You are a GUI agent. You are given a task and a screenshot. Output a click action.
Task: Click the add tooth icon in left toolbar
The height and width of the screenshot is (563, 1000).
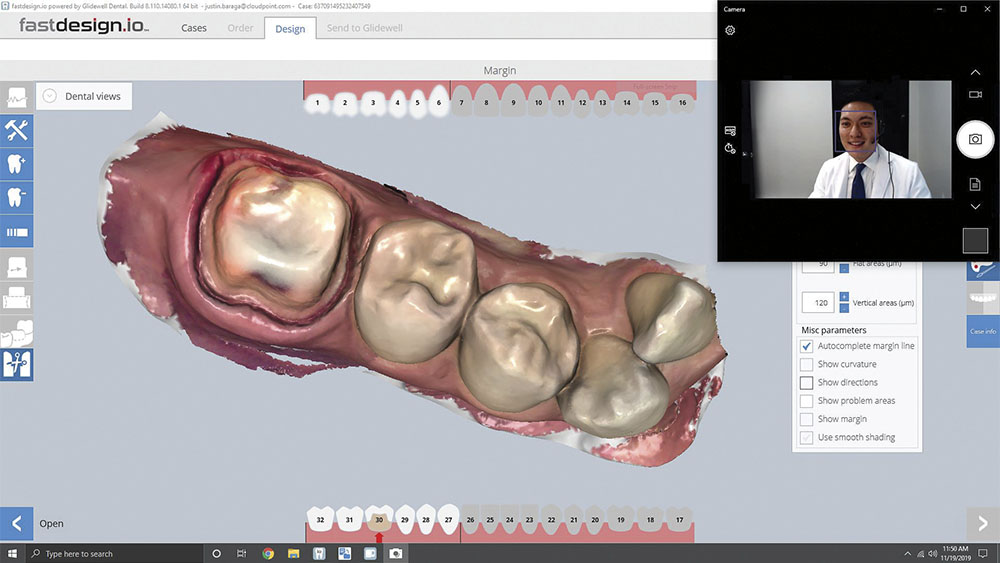pyautogui.click(x=16, y=164)
